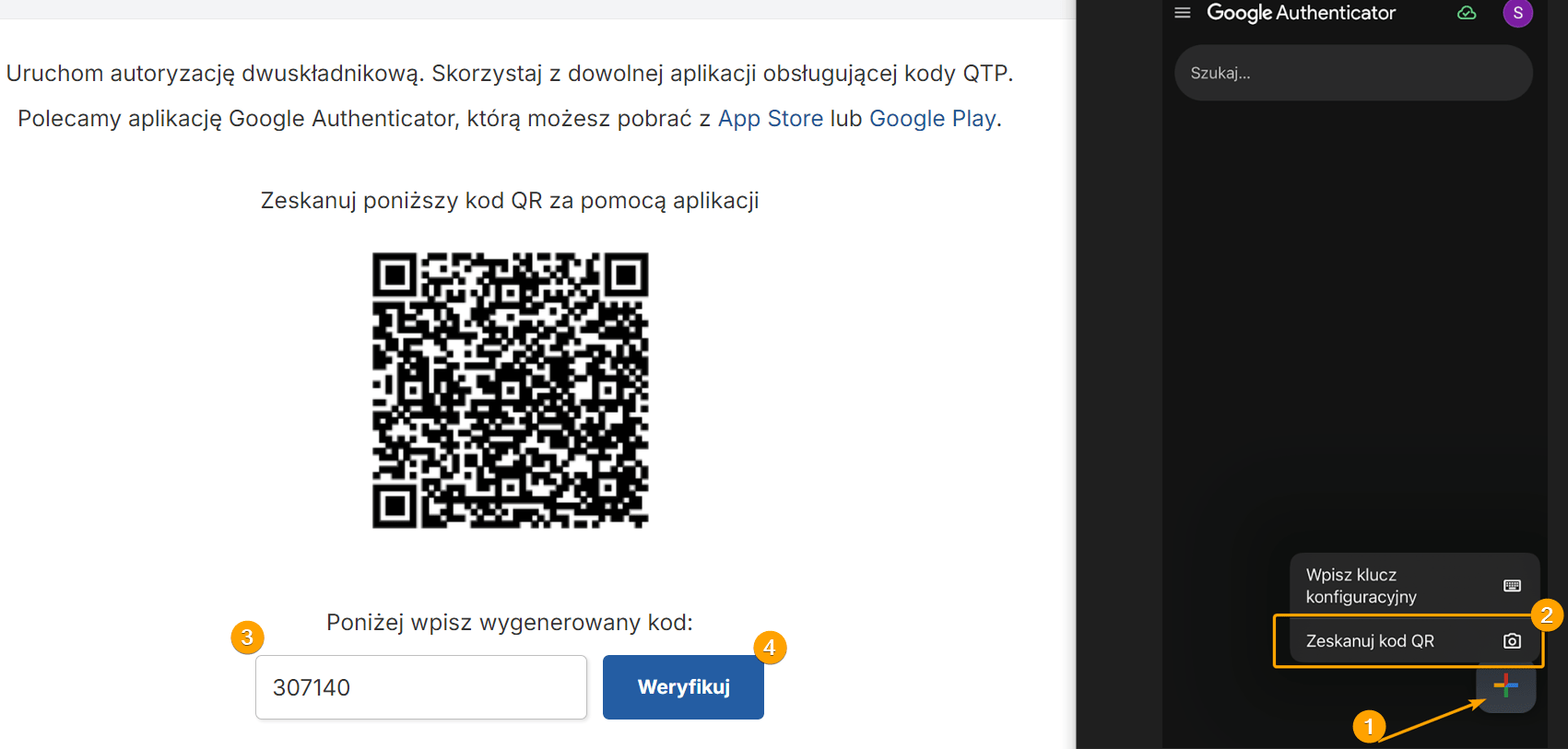Click the orange step 2 badge

pyautogui.click(x=1547, y=614)
